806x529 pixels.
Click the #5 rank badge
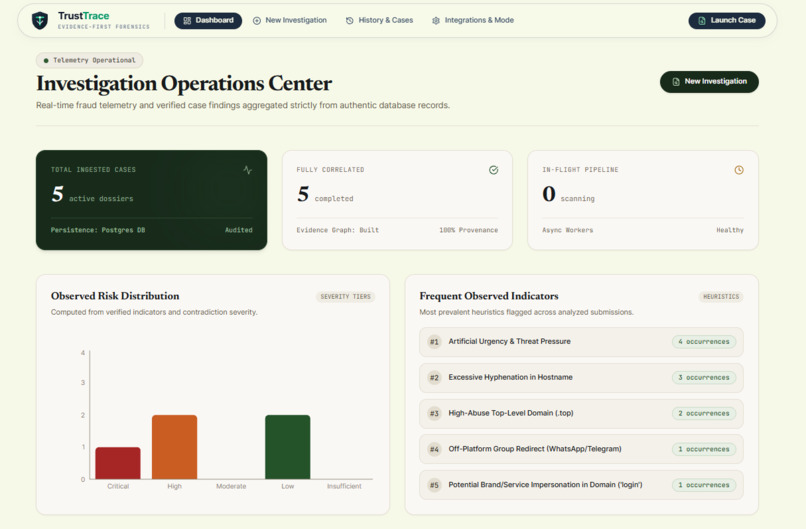(x=434, y=485)
